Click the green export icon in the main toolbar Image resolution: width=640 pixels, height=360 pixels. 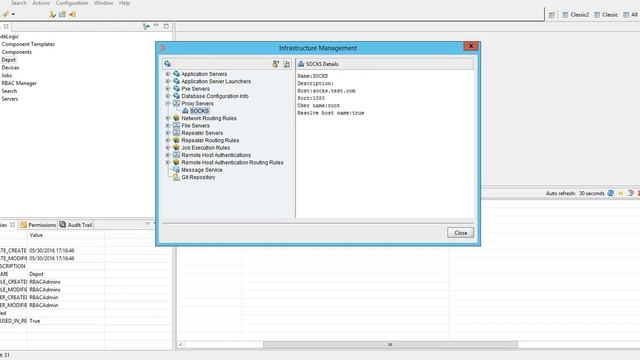click(x=62, y=14)
